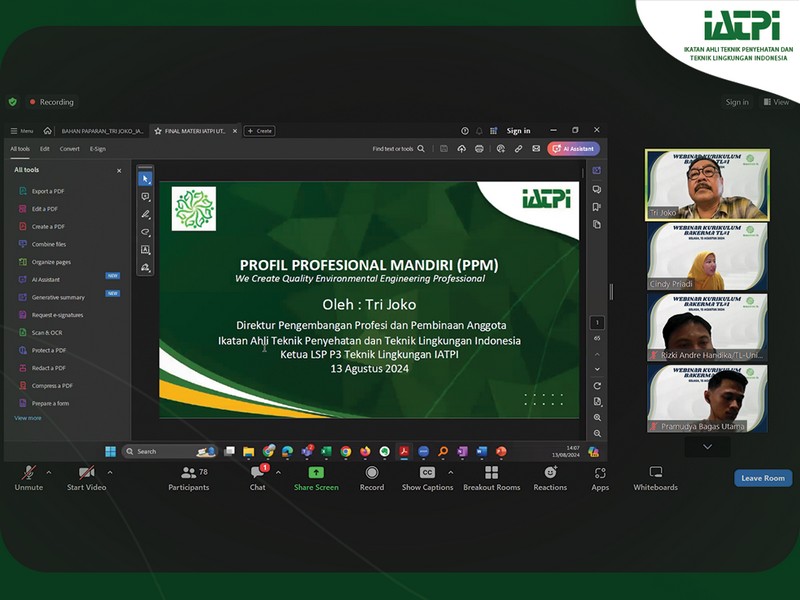Select Compress a PDF tool
The height and width of the screenshot is (600, 800).
(x=46, y=386)
